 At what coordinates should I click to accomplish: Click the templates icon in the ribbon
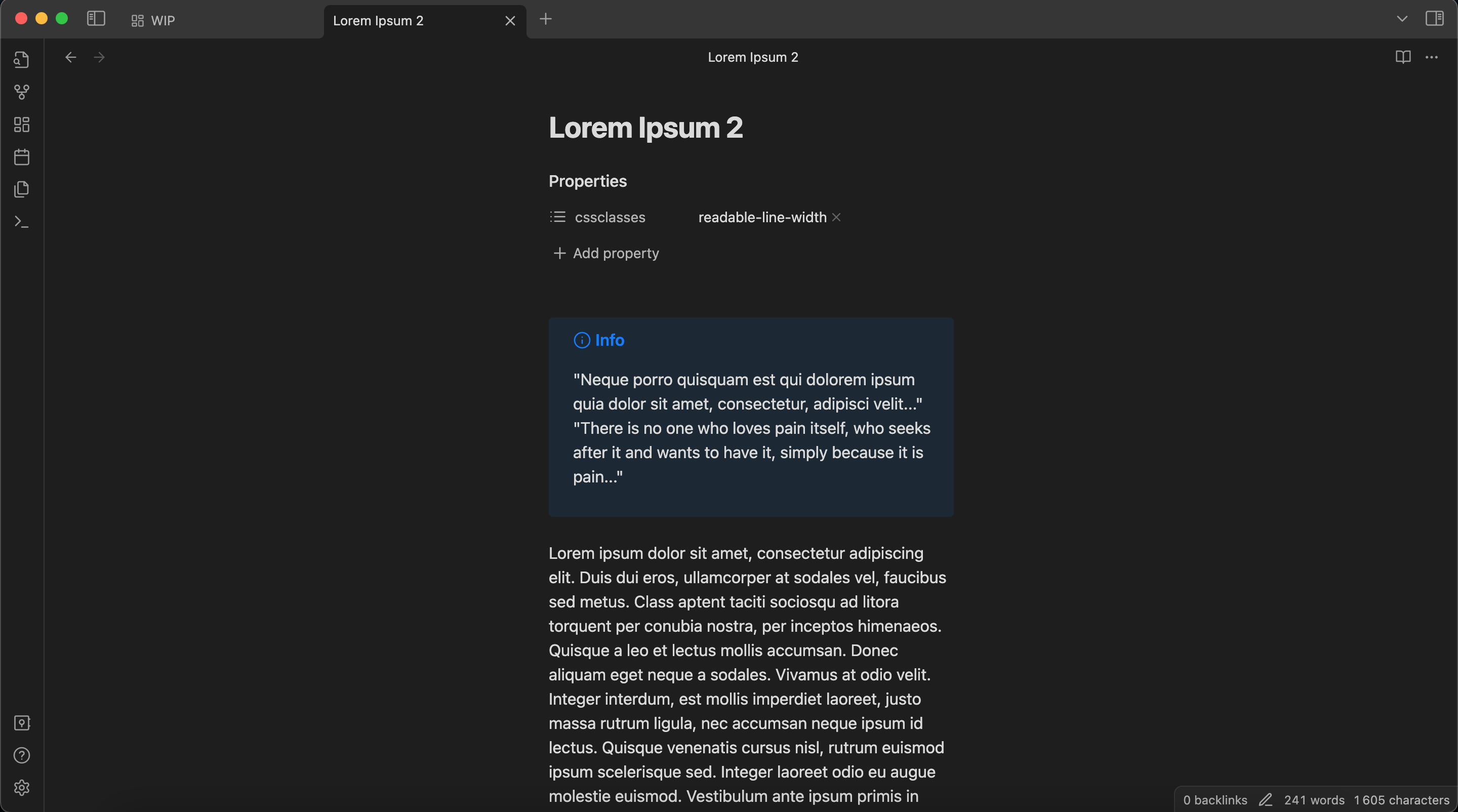(x=21, y=189)
